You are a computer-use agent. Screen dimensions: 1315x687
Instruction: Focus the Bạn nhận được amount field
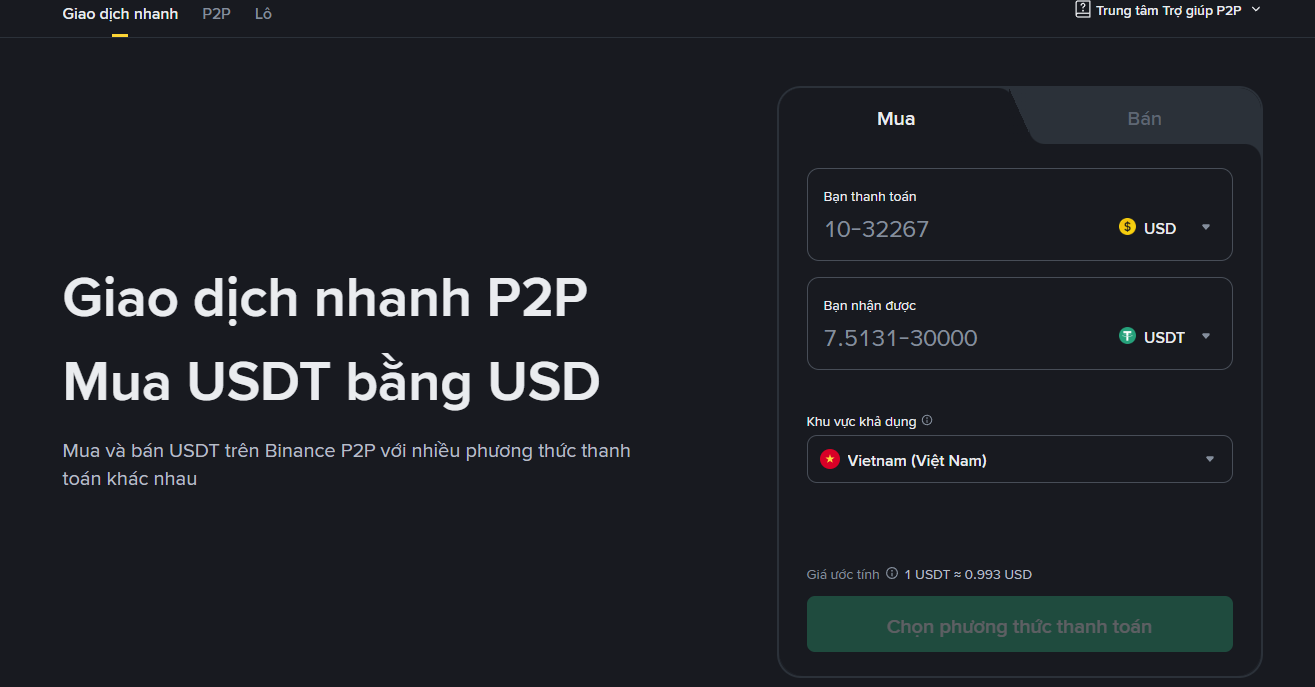click(x=950, y=338)
